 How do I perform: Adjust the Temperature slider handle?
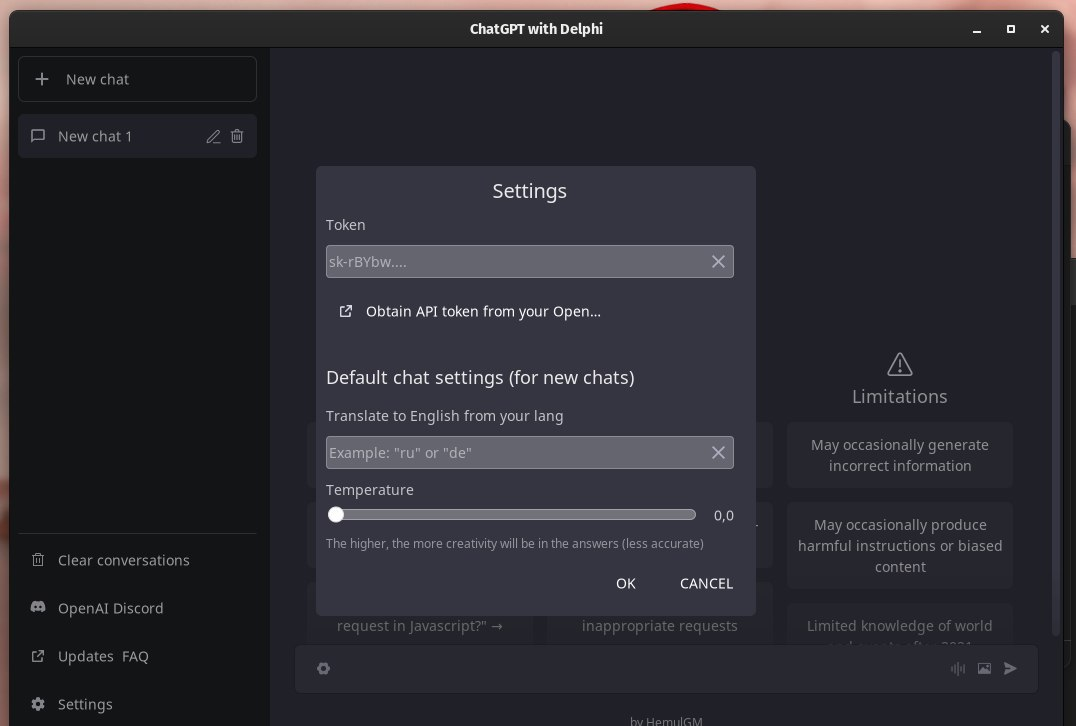336,514
